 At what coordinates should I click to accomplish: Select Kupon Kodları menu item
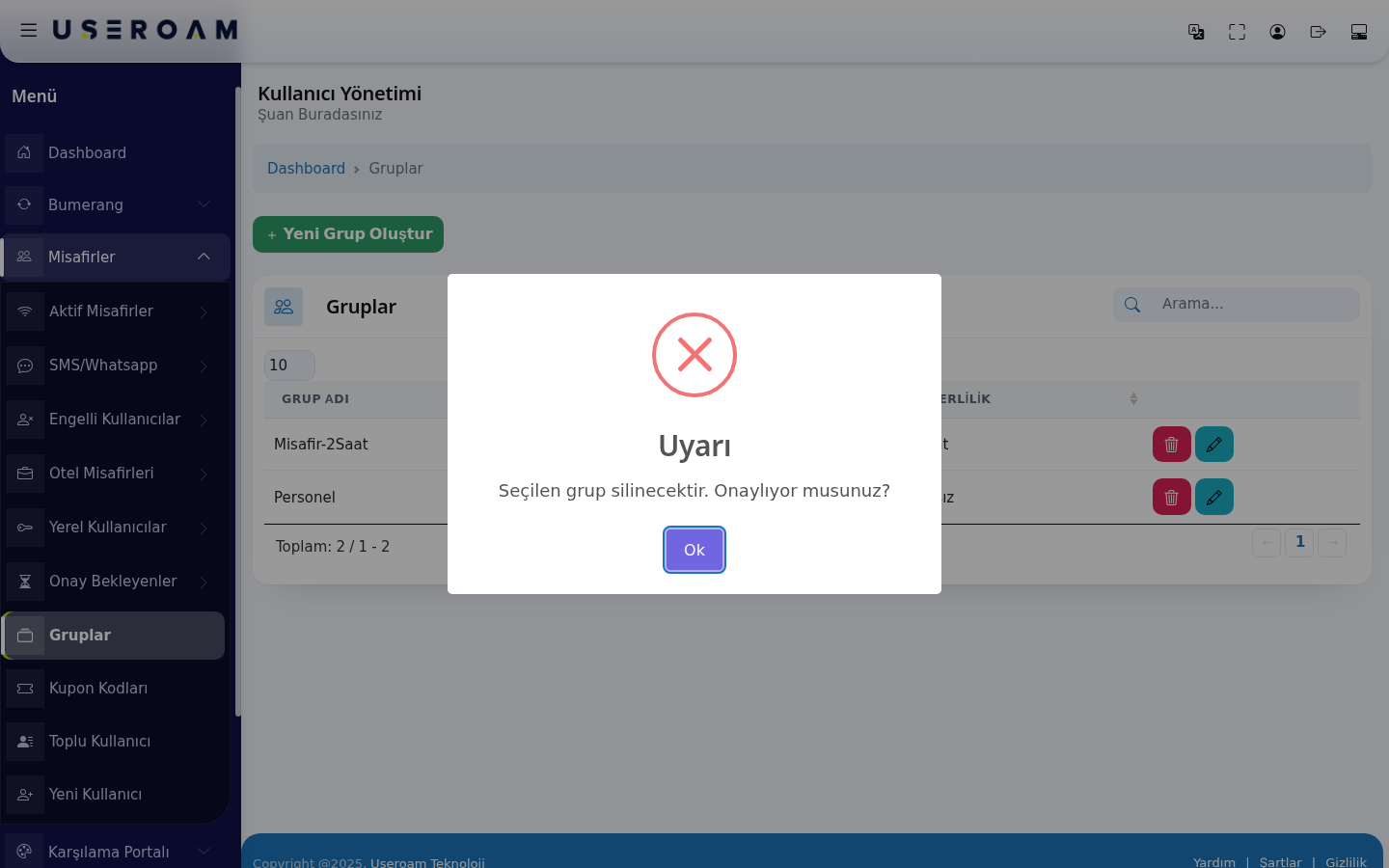pyautogui.click(x=115, y=688)
